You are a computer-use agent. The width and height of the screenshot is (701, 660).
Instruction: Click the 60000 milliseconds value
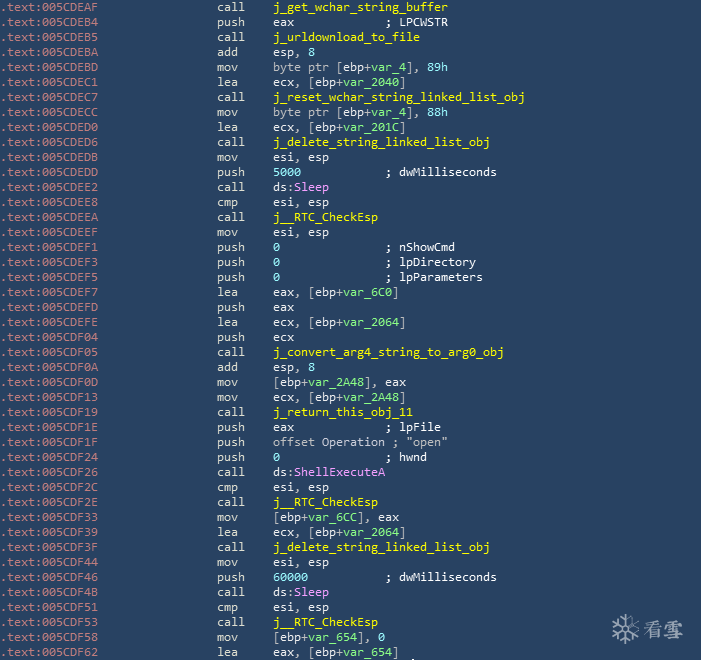291,577
